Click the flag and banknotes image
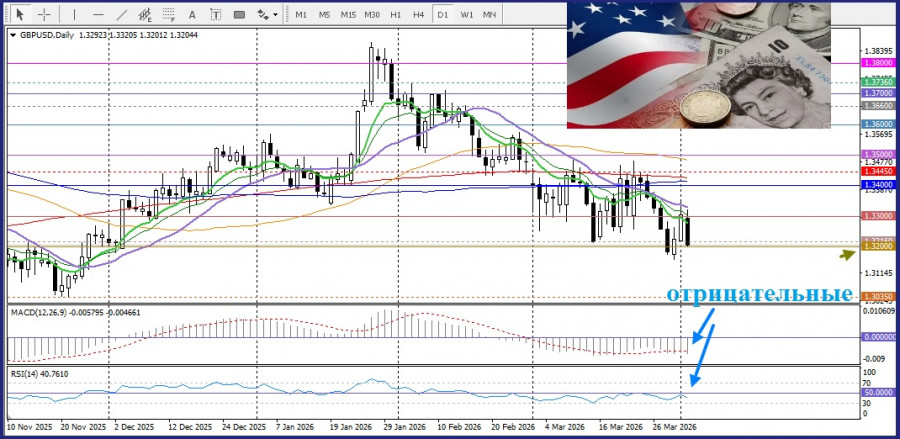Viewport: 900px width, 439px height. (x=699, y=65)
